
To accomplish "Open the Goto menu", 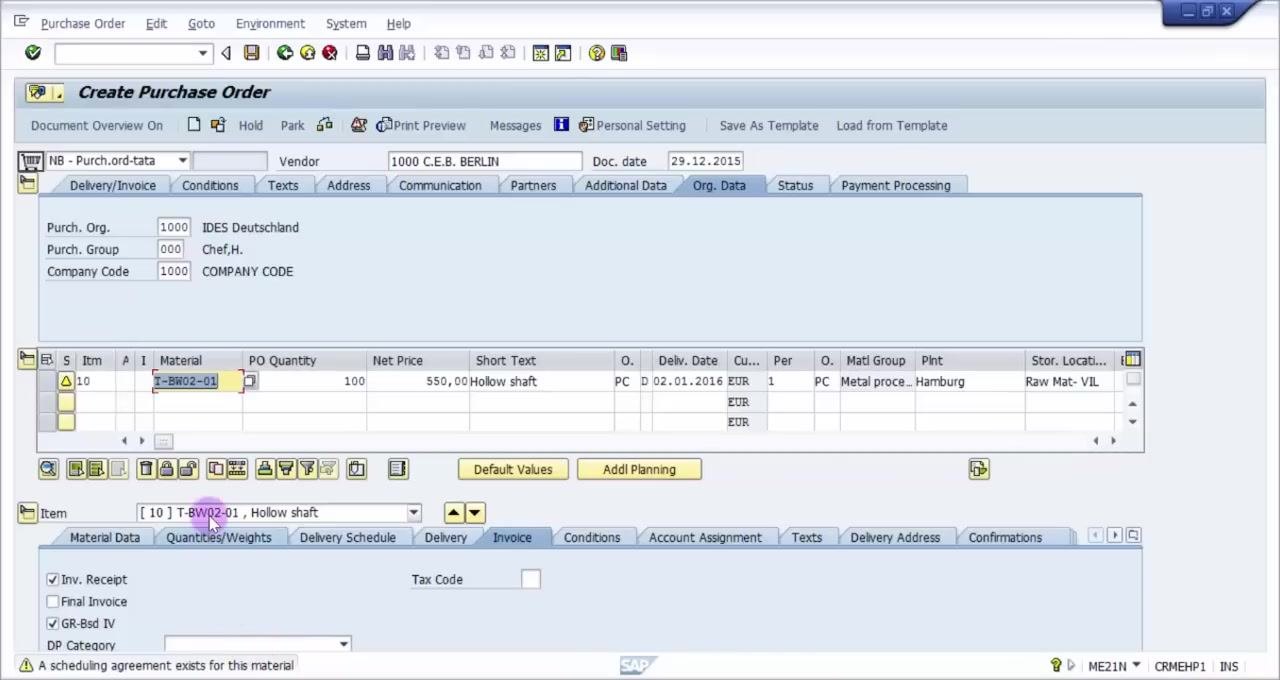I will (x=201, y=23).
